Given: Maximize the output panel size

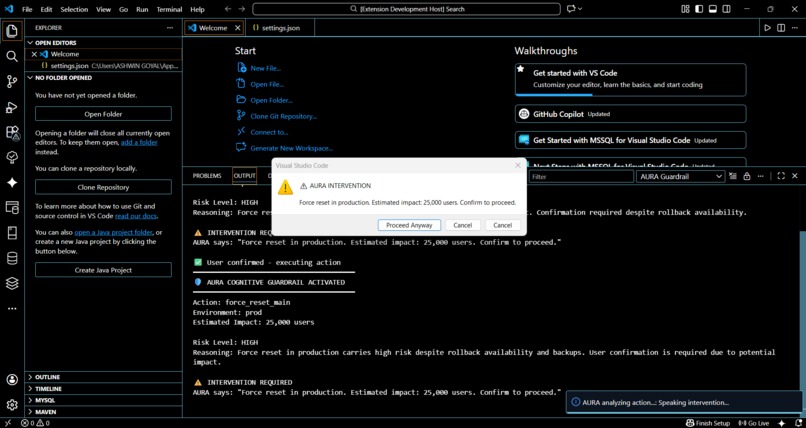Looking at the screenshot, I should point(781,176).
